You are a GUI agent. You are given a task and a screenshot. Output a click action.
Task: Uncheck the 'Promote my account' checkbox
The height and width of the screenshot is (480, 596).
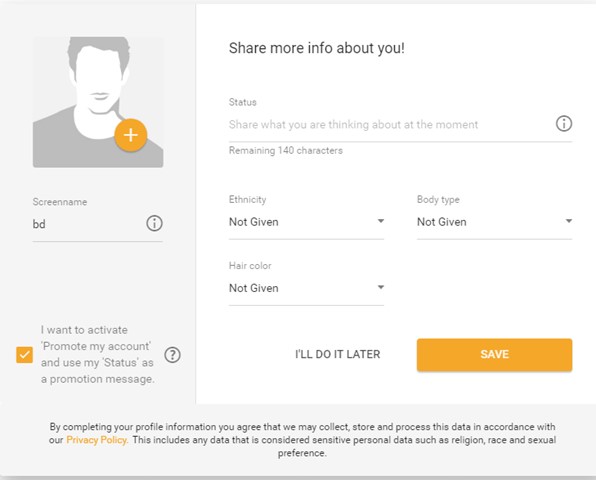[x=24, y=355]
